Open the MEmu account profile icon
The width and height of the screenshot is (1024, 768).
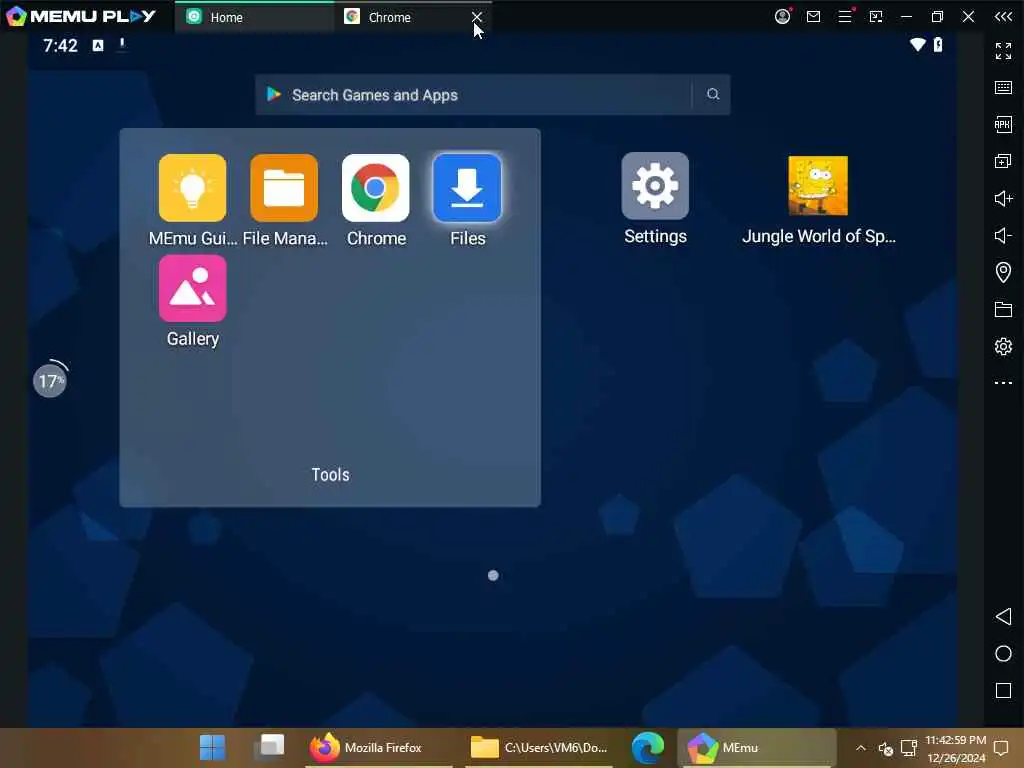(x=782, y=16)
